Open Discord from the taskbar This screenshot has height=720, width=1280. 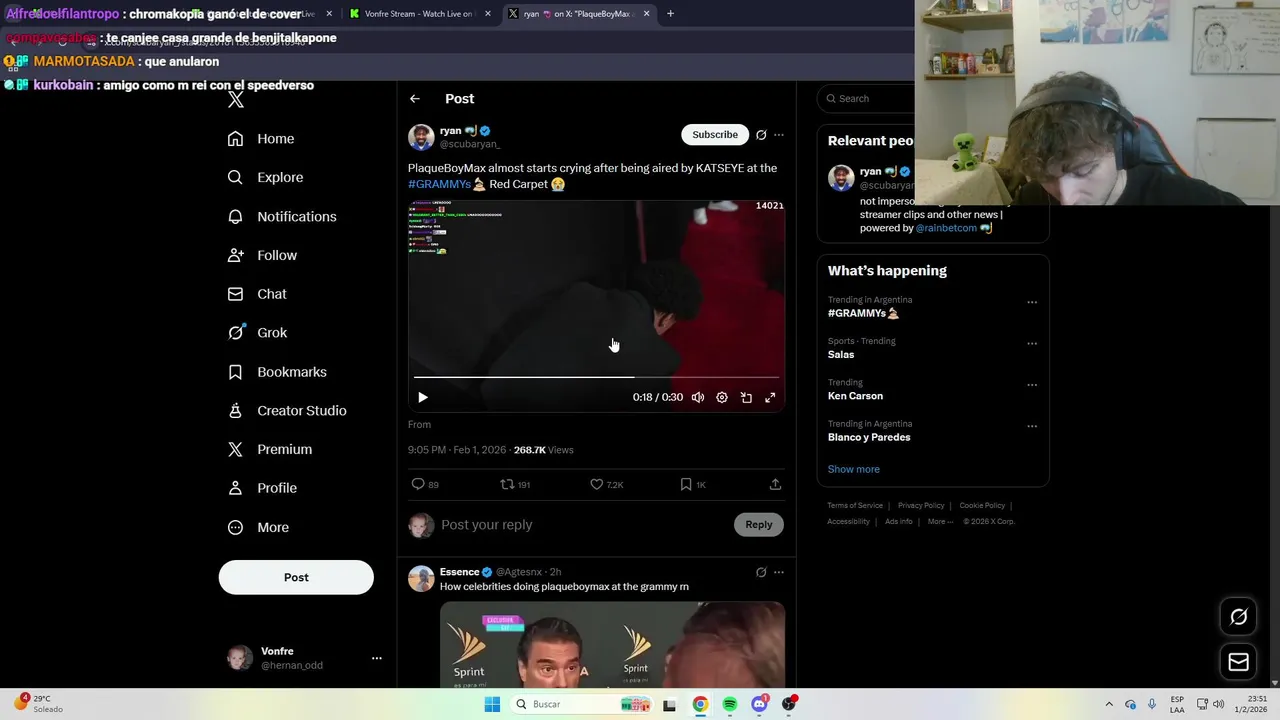click(x=759, y=704)
